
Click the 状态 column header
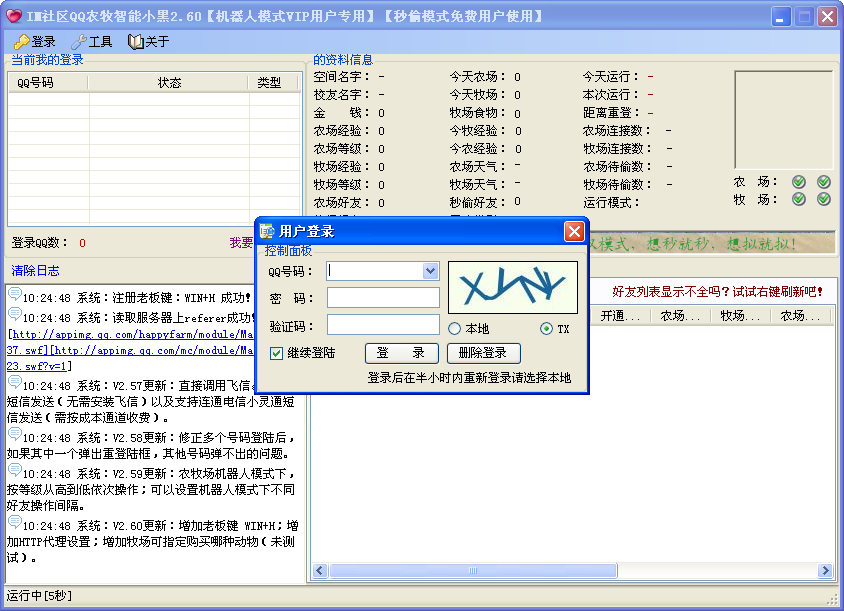[168, 83]
